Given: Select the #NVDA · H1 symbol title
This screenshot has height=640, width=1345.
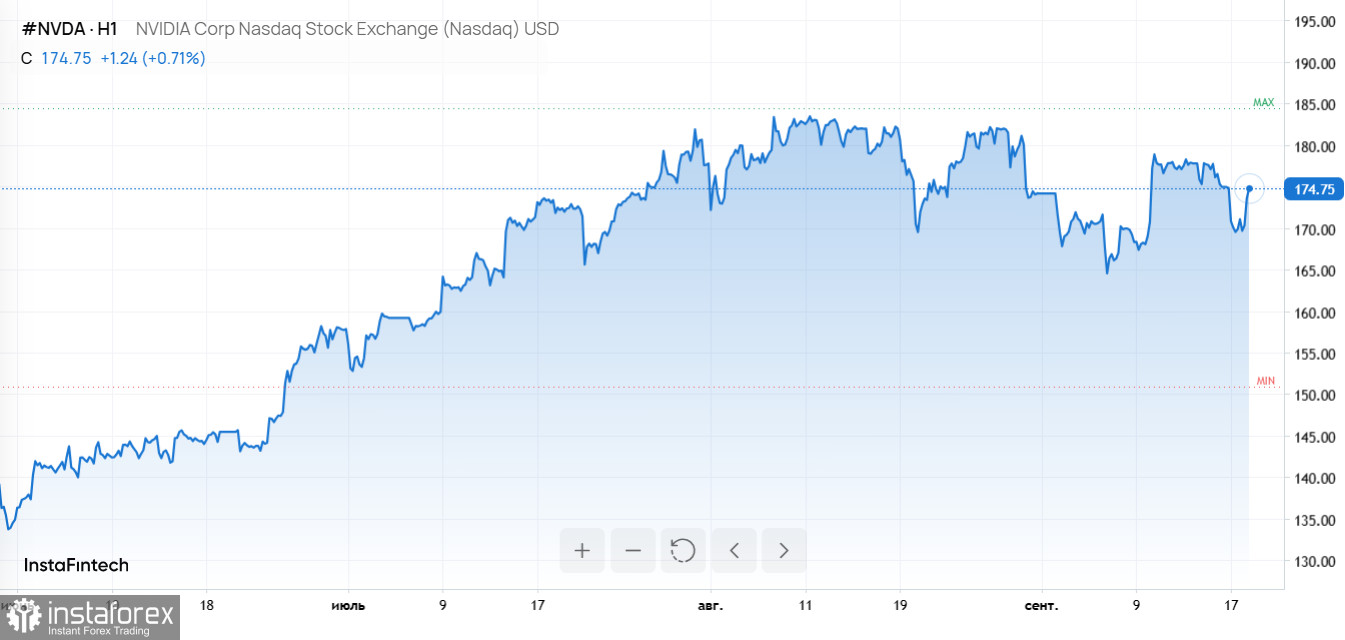Looking at the screenshot, I should 69,29.
